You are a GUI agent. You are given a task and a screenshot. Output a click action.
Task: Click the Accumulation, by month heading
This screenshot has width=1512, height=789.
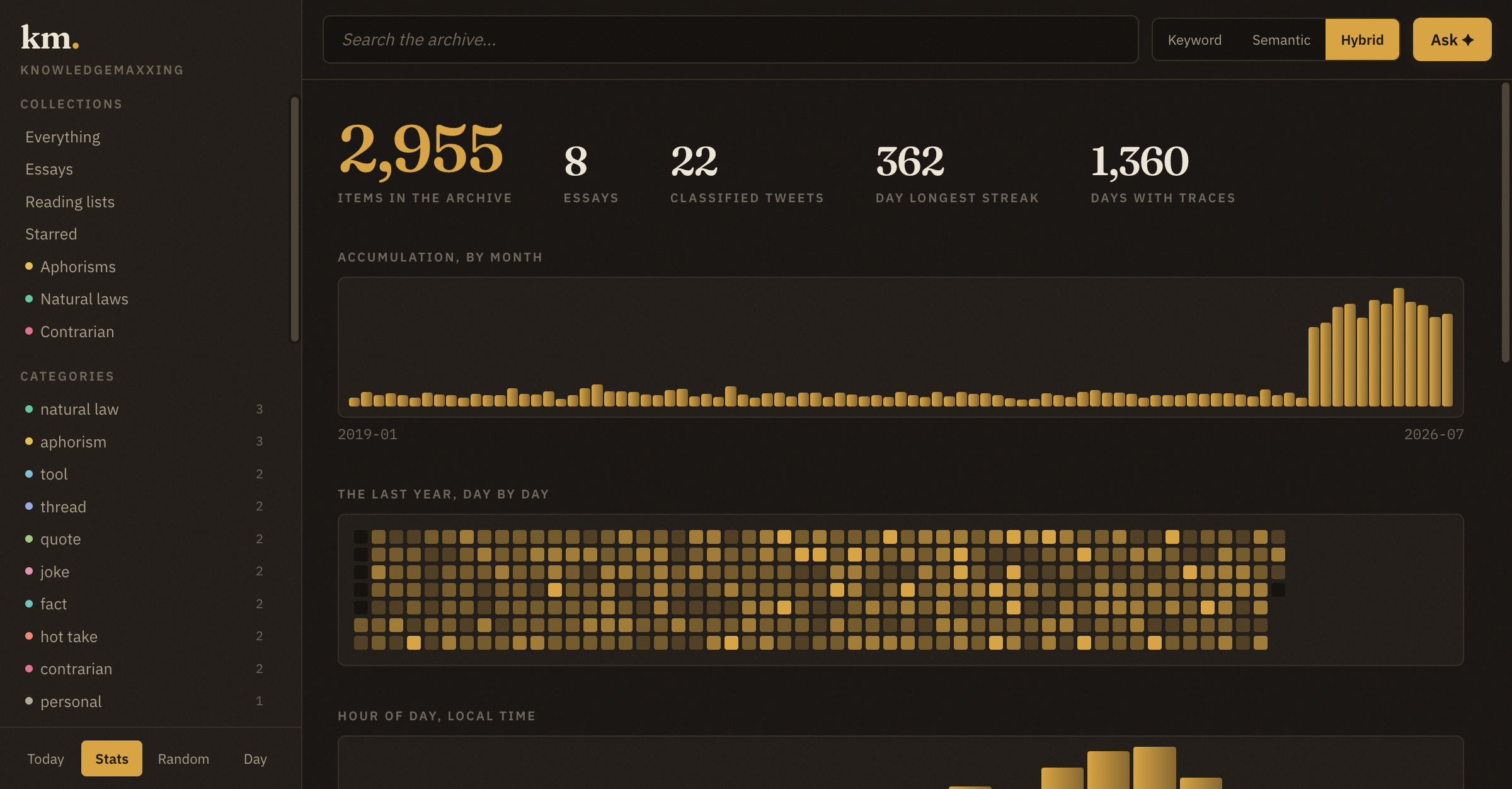440,257
